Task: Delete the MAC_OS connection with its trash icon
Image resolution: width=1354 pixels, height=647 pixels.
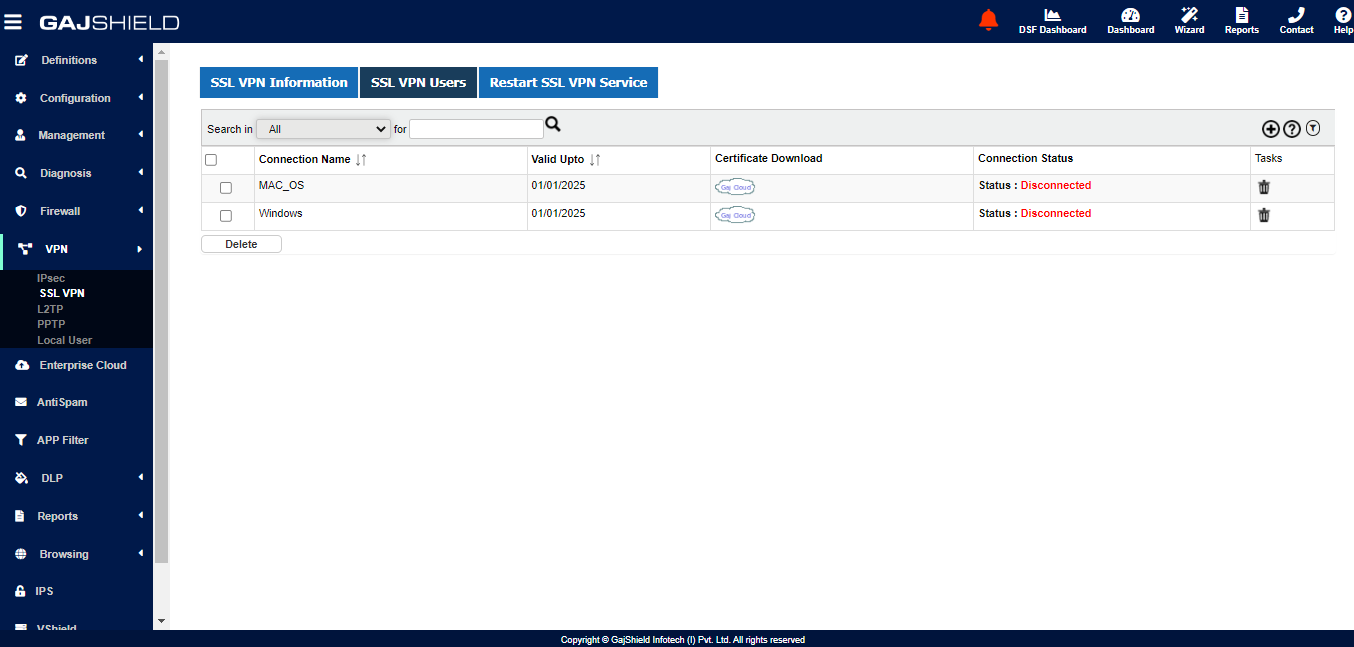Action: [x=1264, y=187]
